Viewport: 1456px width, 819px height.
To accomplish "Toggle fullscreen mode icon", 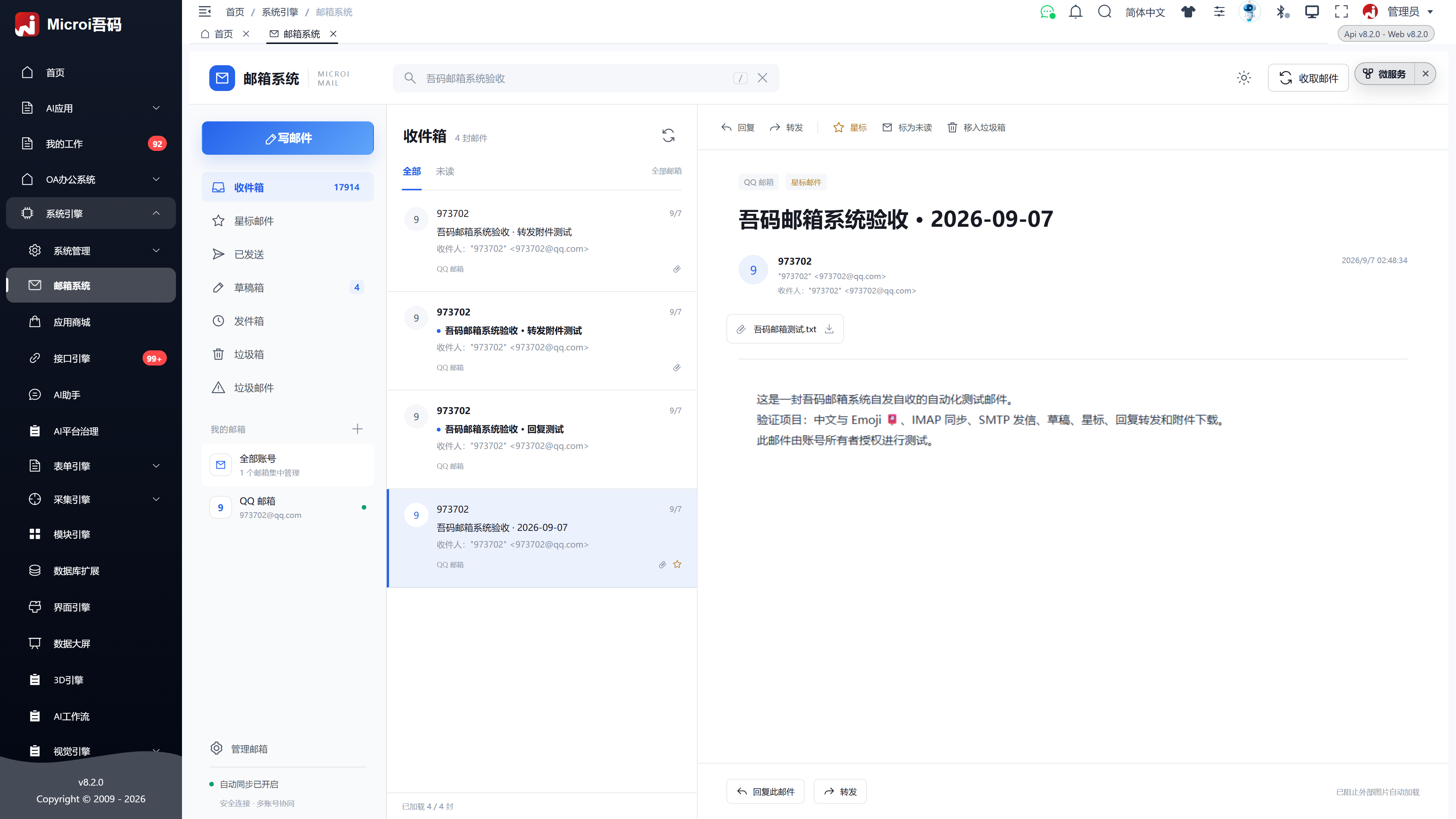I will 1341,12.
